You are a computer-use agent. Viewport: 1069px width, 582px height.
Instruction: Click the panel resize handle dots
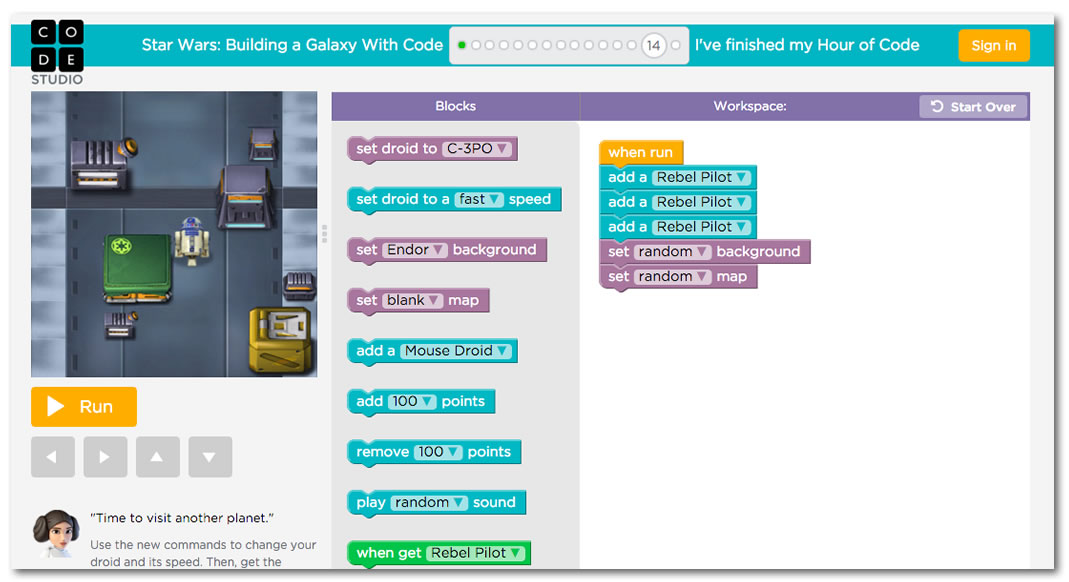click(325, 234)
